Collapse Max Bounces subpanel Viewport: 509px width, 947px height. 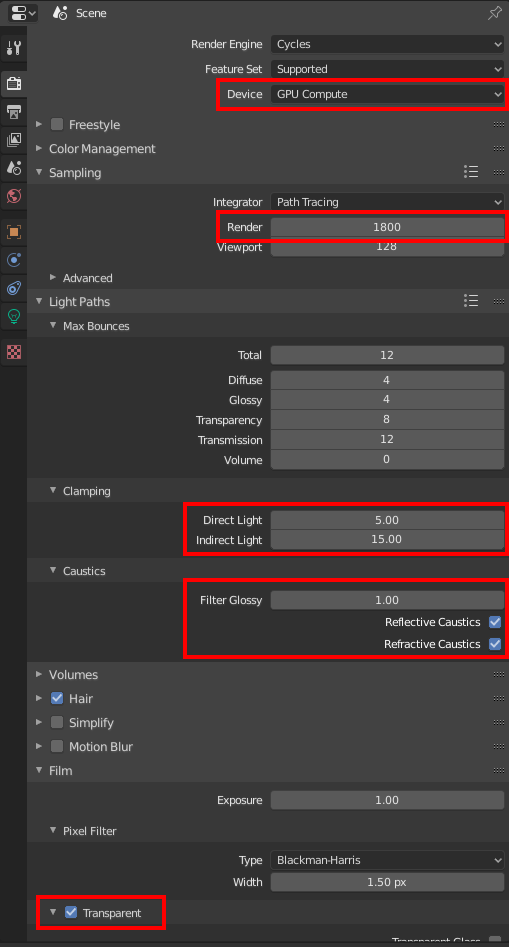point(53,326)
